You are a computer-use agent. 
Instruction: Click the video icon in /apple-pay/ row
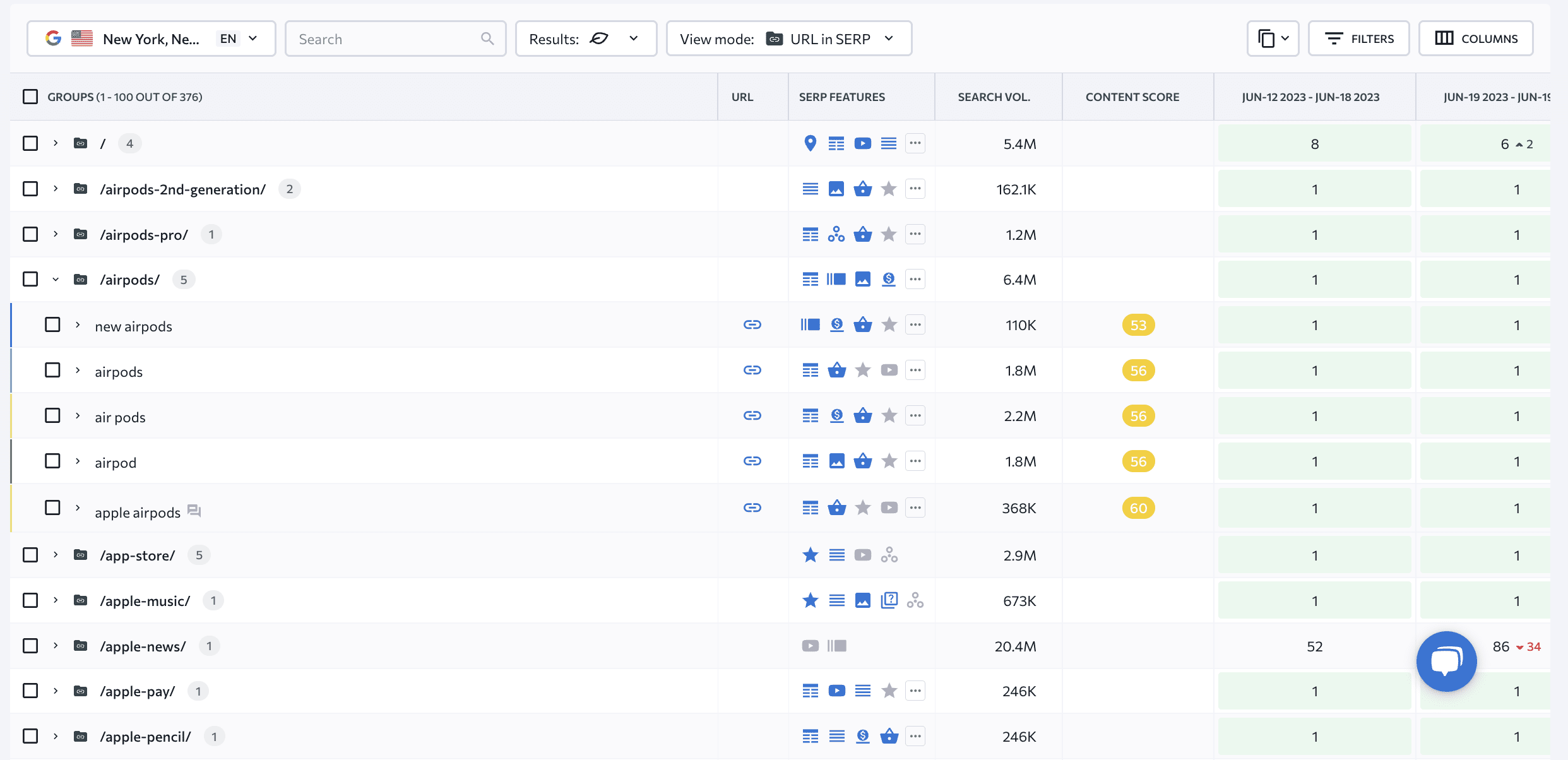[837, 691]
